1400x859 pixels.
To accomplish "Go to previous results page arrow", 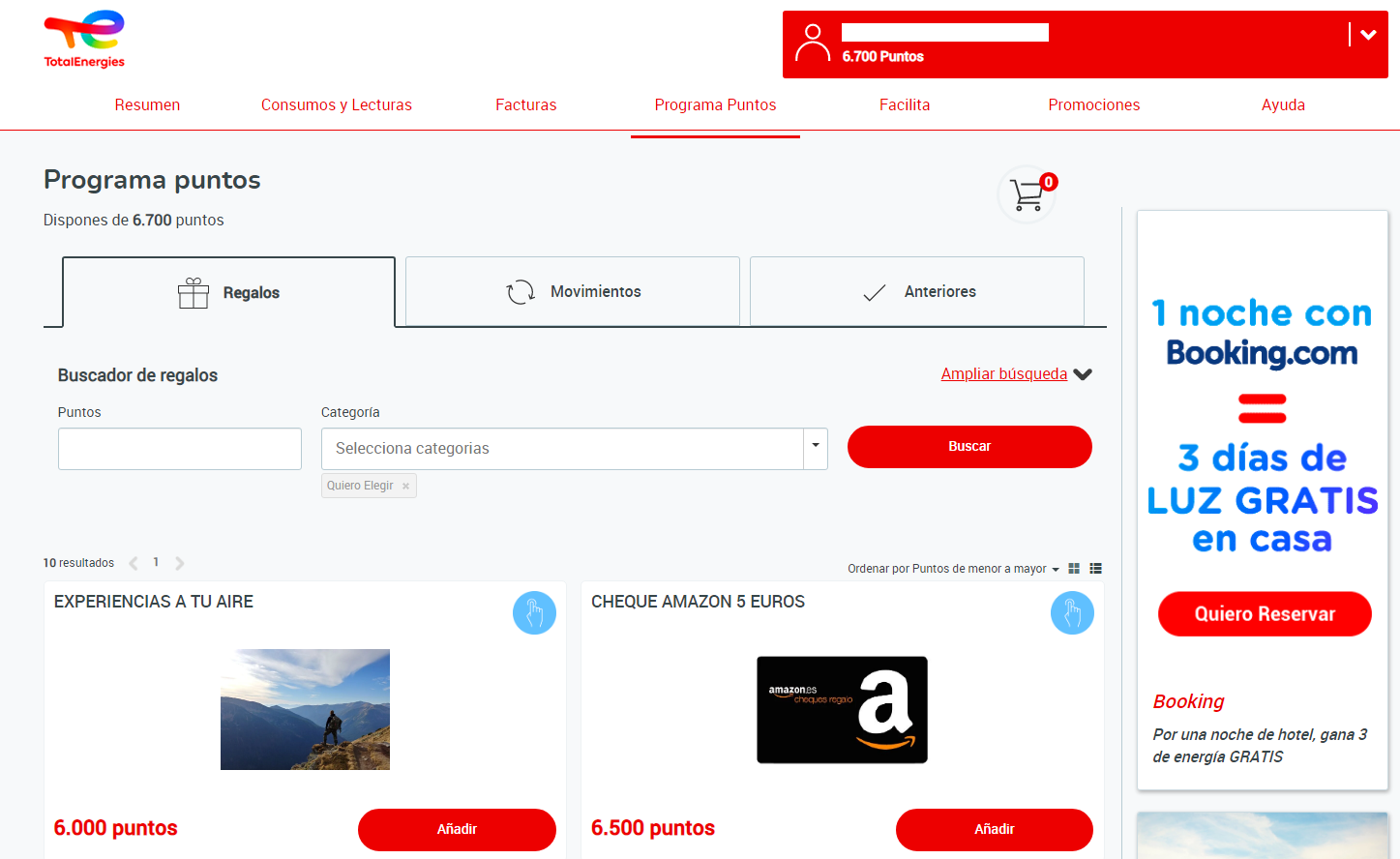I will coord(134,563).
